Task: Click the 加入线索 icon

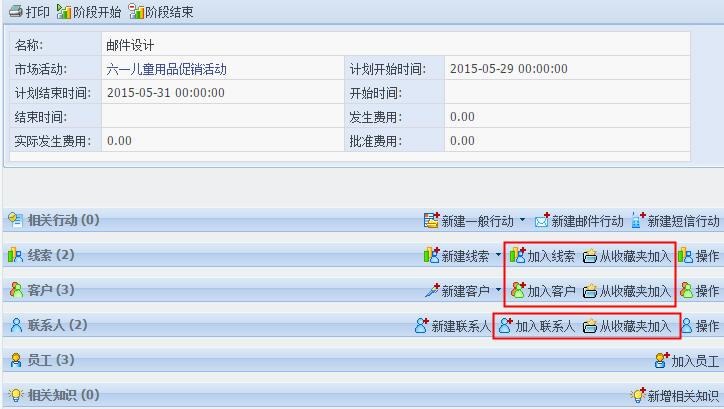Action: (x=518, y=255)
